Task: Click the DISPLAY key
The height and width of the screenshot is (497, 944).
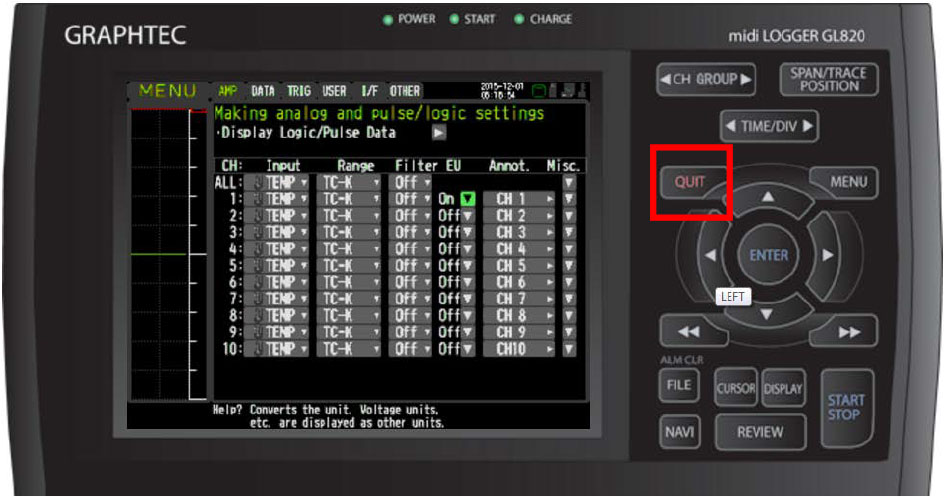Action: 783,388
